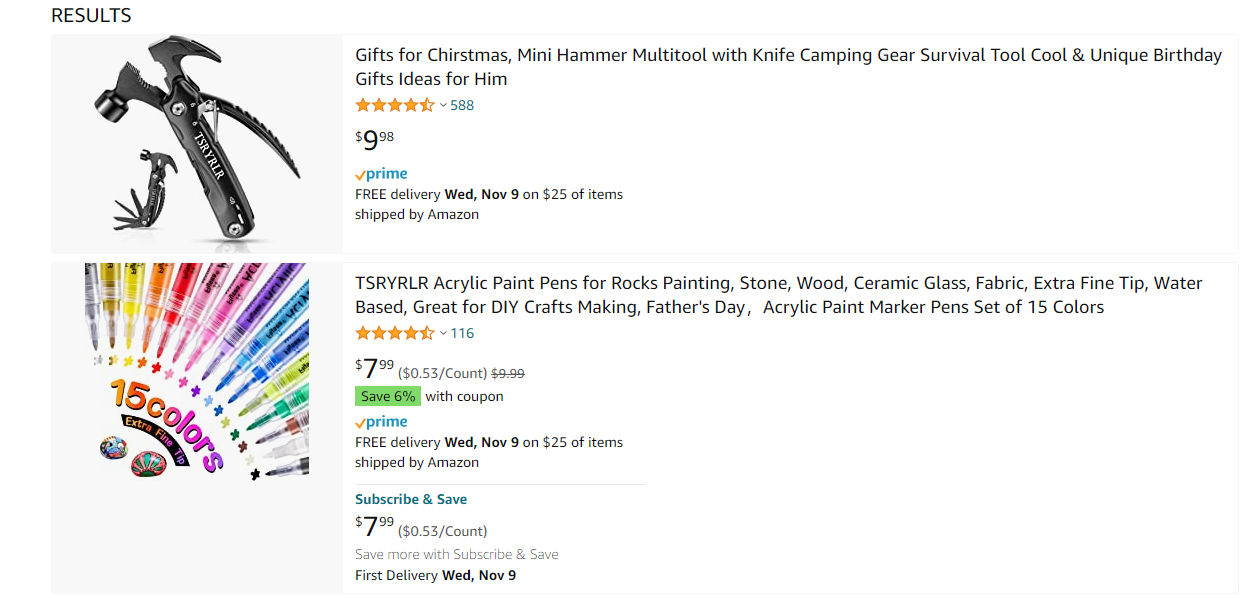Click the Mini Hammer Multitool product title
The height and width of the screenshot is (598, 1252).
(789, 67)
